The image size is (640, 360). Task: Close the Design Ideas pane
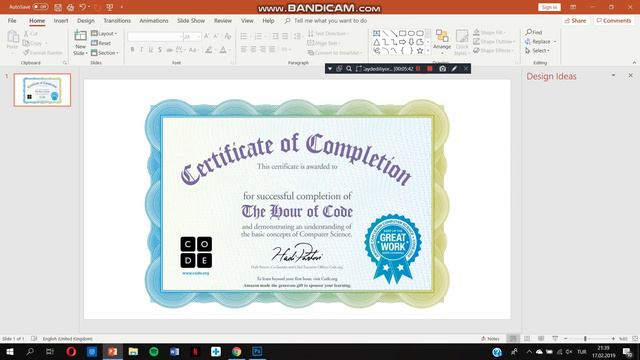(x=630, y=76)
